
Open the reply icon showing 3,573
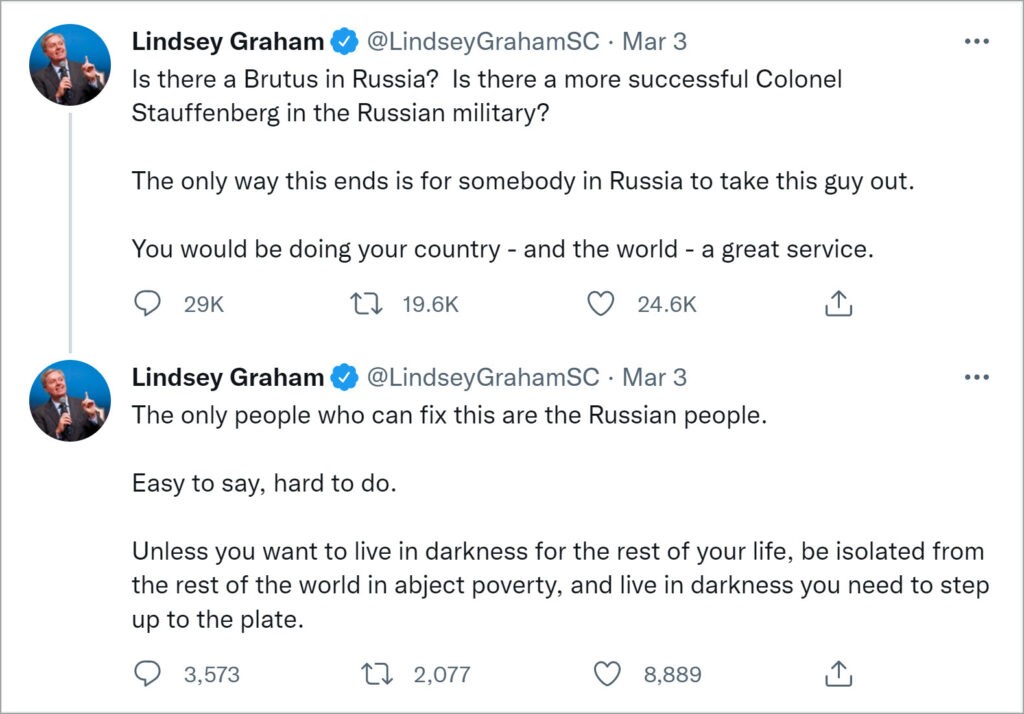[147, 674]
